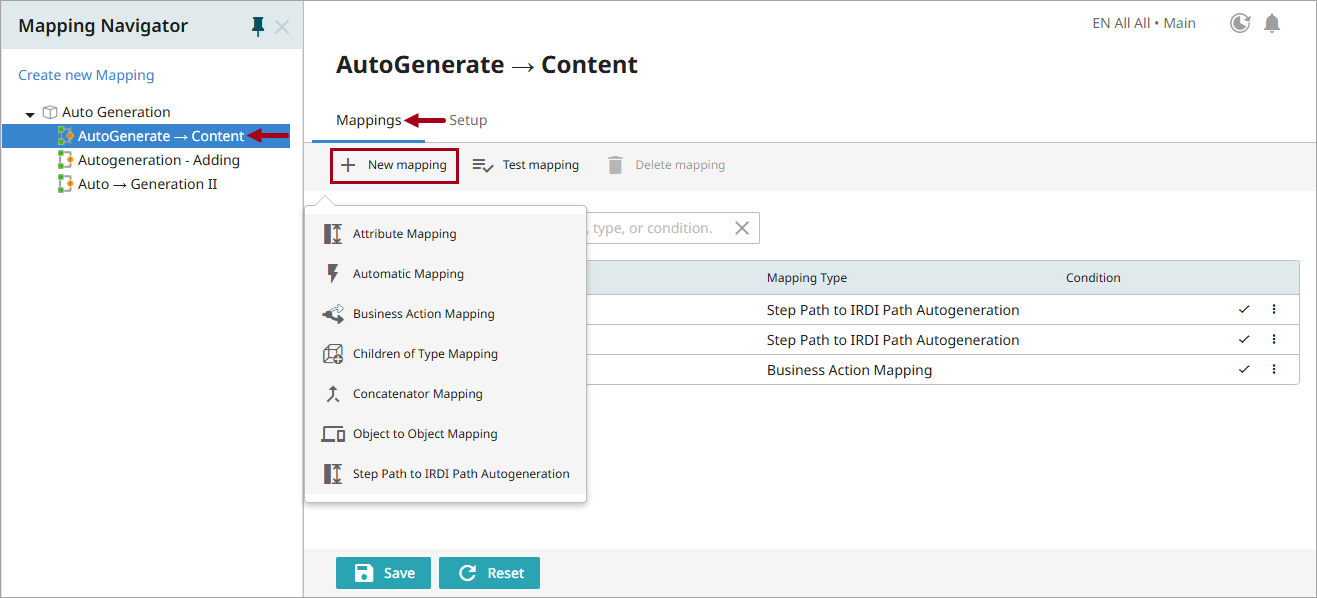The image size is (1317, 598).
Task: Select Autogeneration - Adding in the tree
Action: tap(158, 160)
